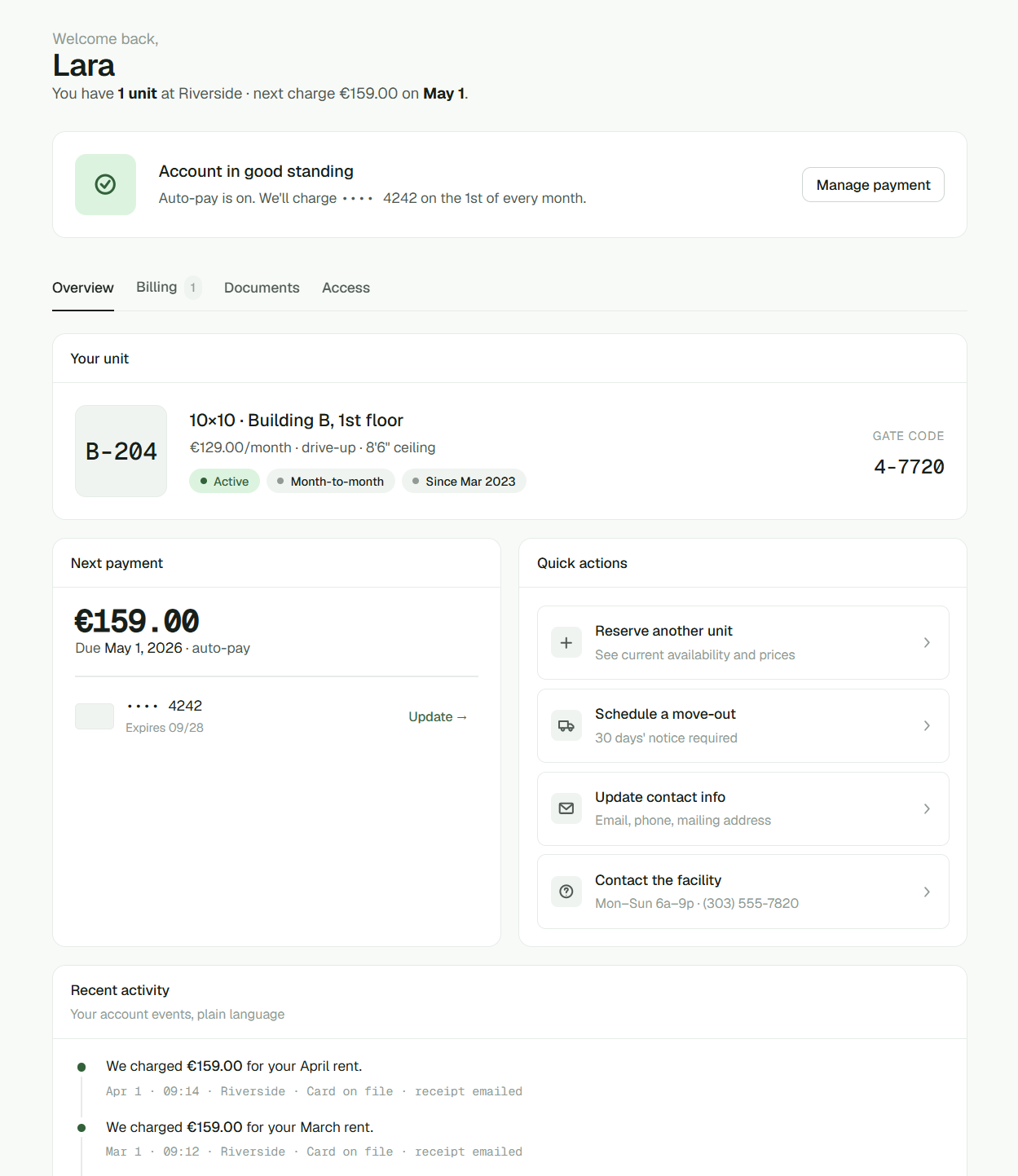This screenshot has height=1176, width=1018.
Task: Select Reserve another unit action
Action: point(743,642)
